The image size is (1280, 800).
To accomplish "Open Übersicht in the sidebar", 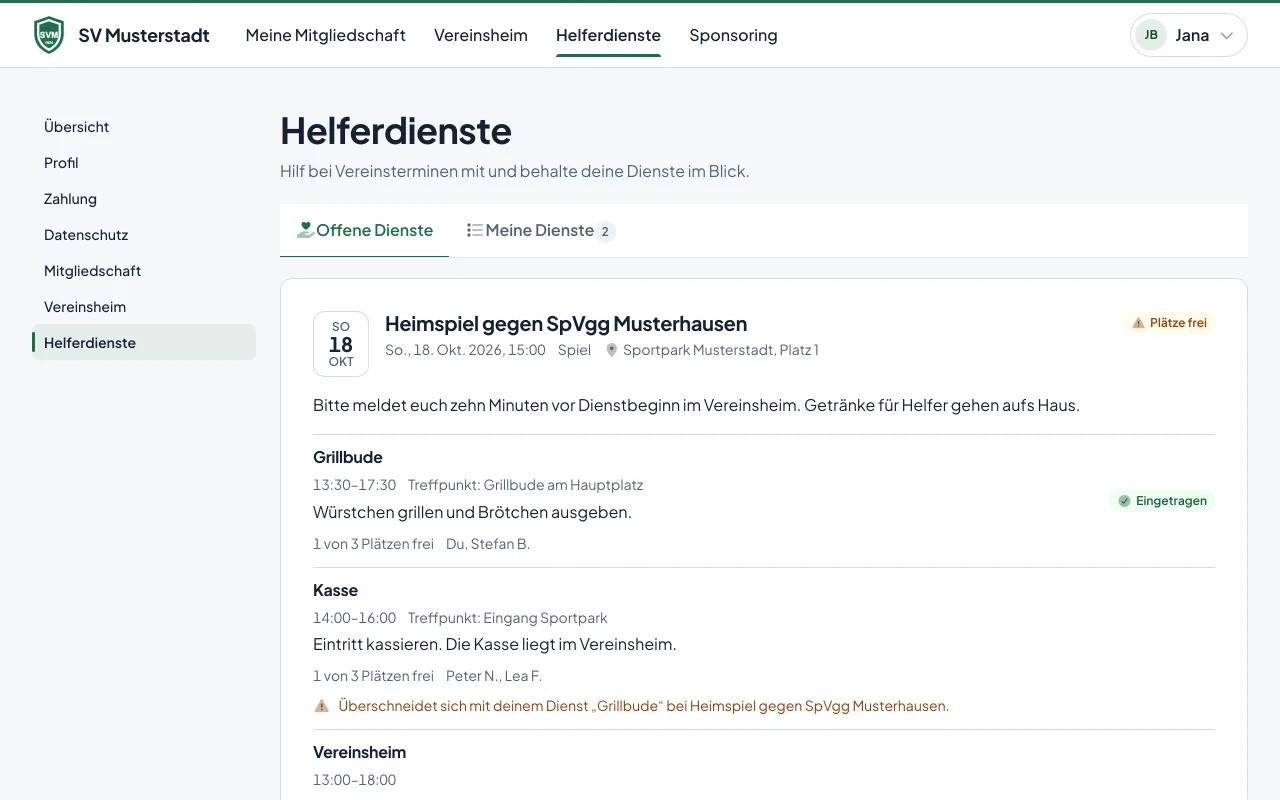I will pos(144,127).
